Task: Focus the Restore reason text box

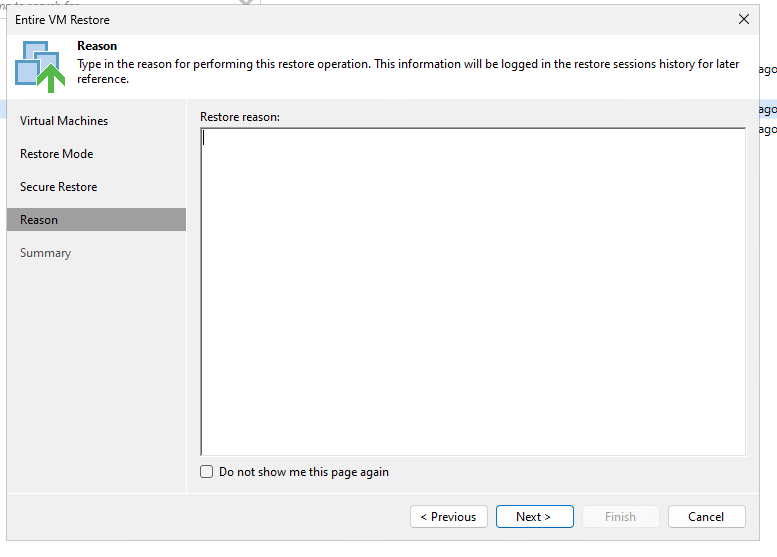Action: pos(473,291)
